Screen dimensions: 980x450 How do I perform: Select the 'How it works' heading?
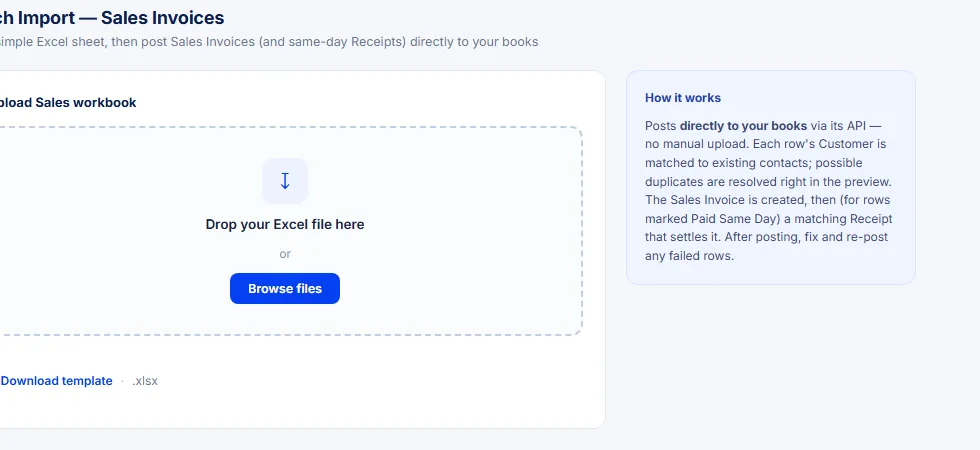(x=682, y=98)
